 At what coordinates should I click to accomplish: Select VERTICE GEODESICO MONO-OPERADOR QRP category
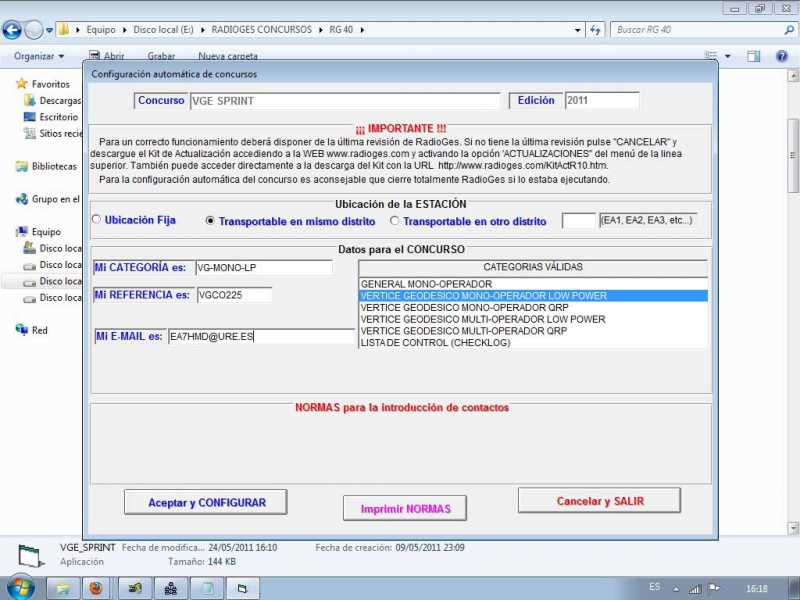464,307
